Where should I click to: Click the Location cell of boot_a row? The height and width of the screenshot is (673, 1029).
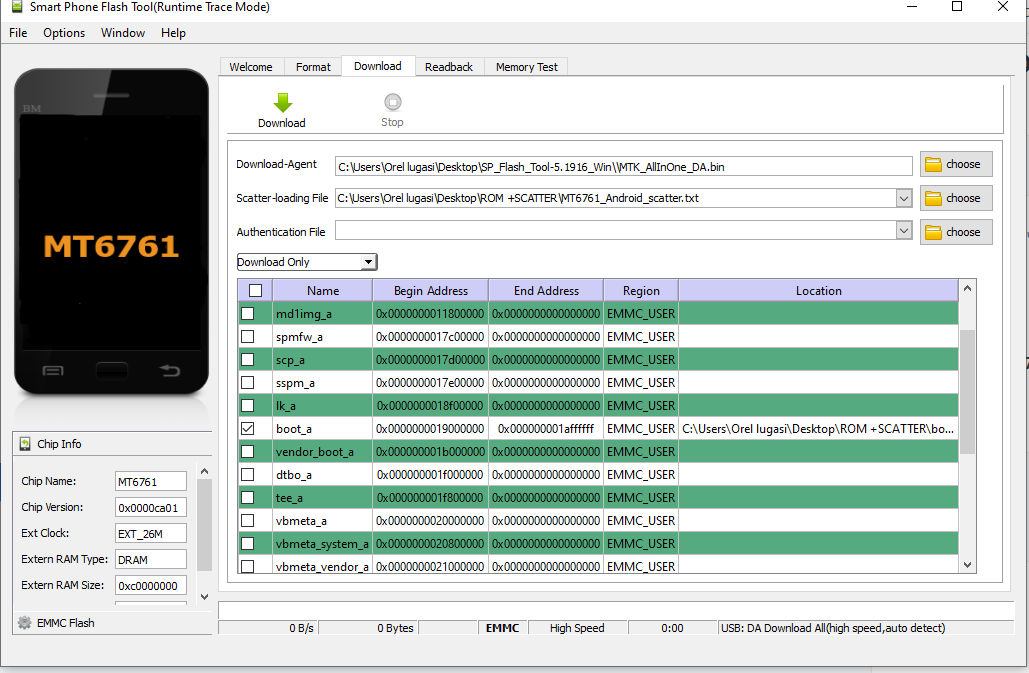point(817,429)
